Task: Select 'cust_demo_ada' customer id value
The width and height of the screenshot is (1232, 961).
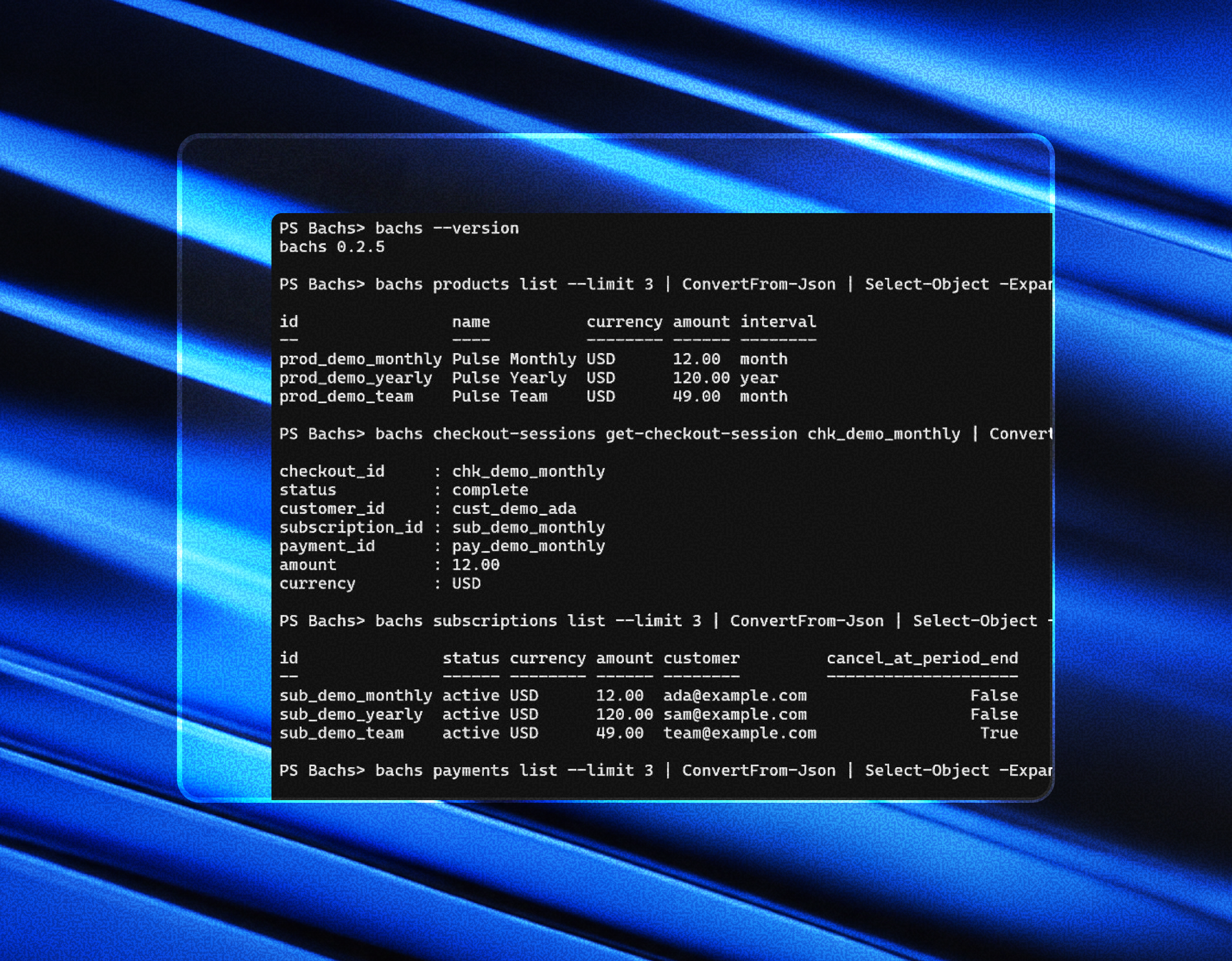Action: 514,509
